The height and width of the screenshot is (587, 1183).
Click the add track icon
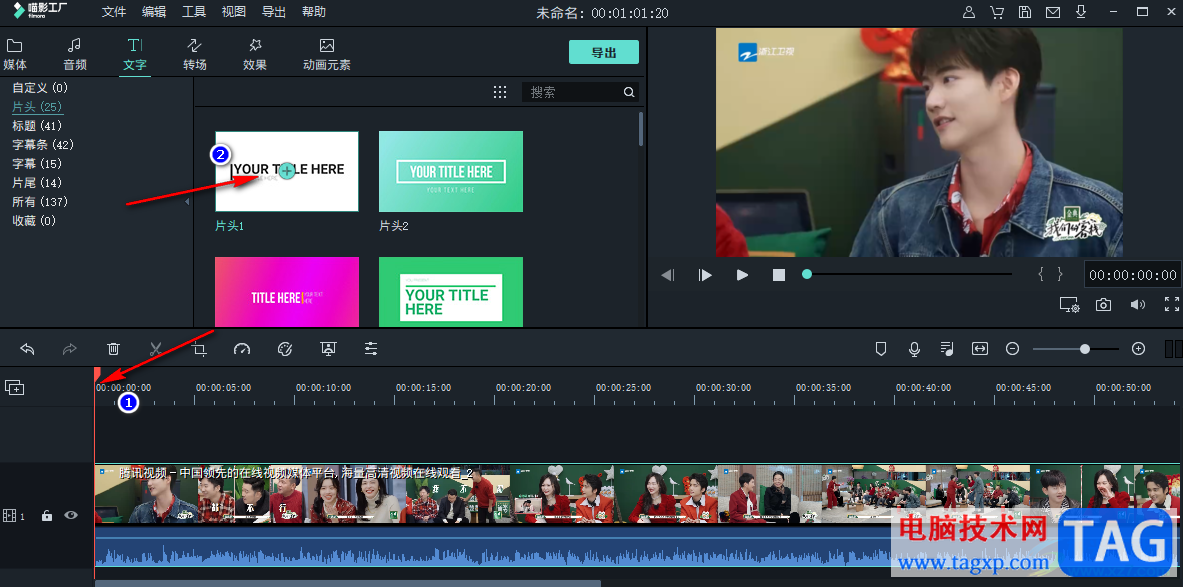(x=14, y=387)
